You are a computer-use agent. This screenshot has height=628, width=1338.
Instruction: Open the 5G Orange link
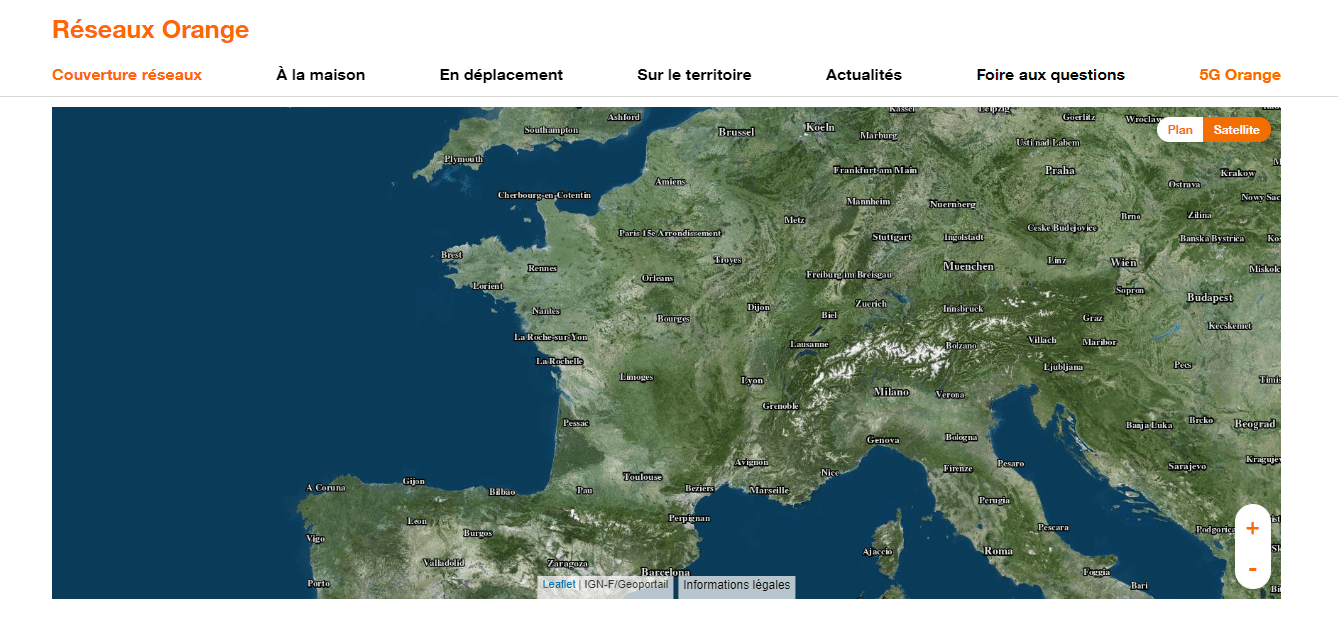point(1240,75)
